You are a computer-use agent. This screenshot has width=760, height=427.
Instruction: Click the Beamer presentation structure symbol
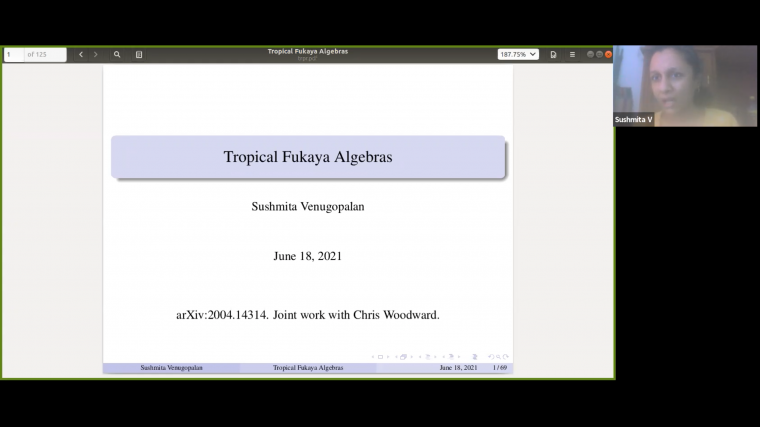[475, 357]
